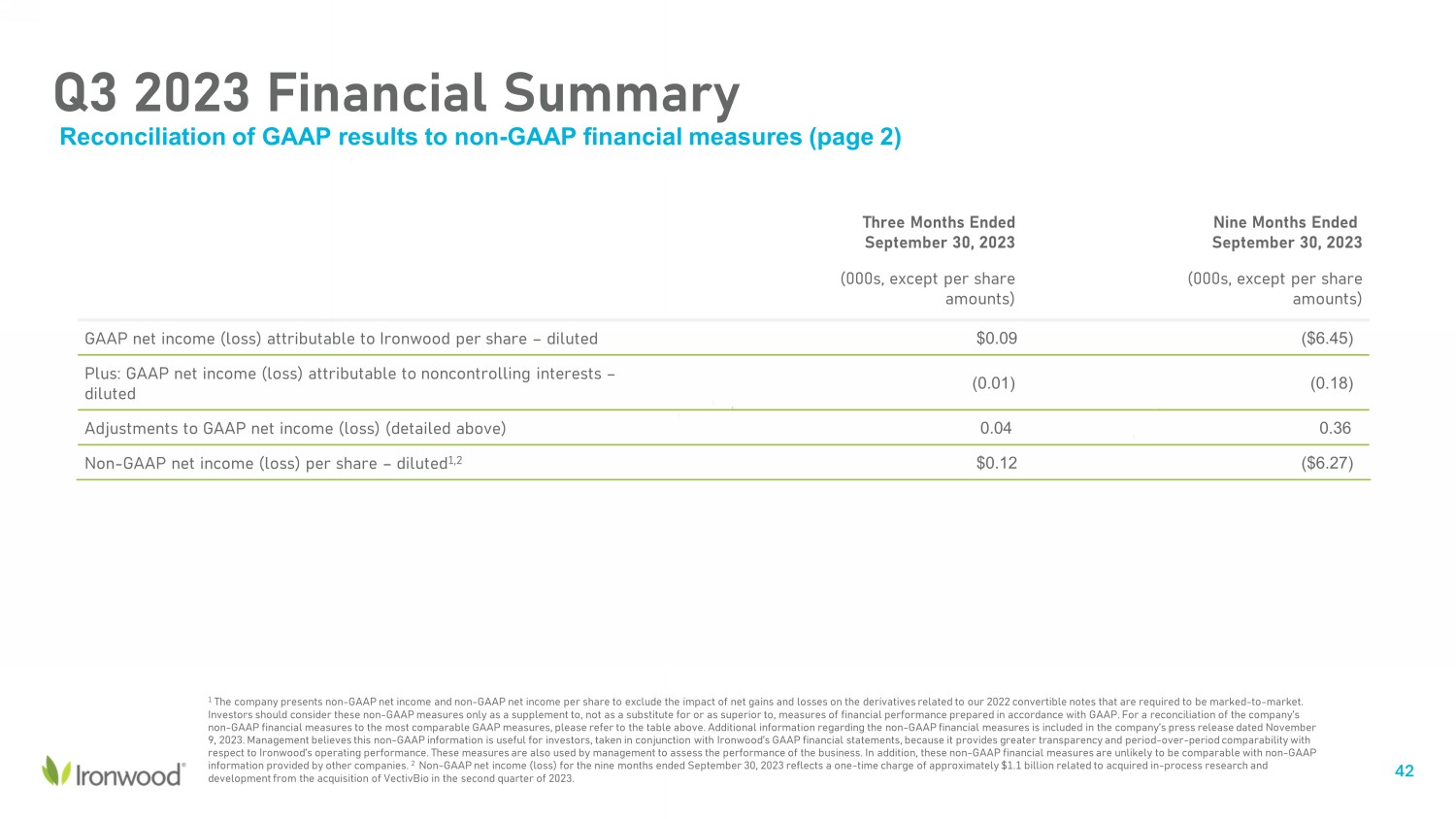Click the footnote paragraph text

(x=762, y=739)
